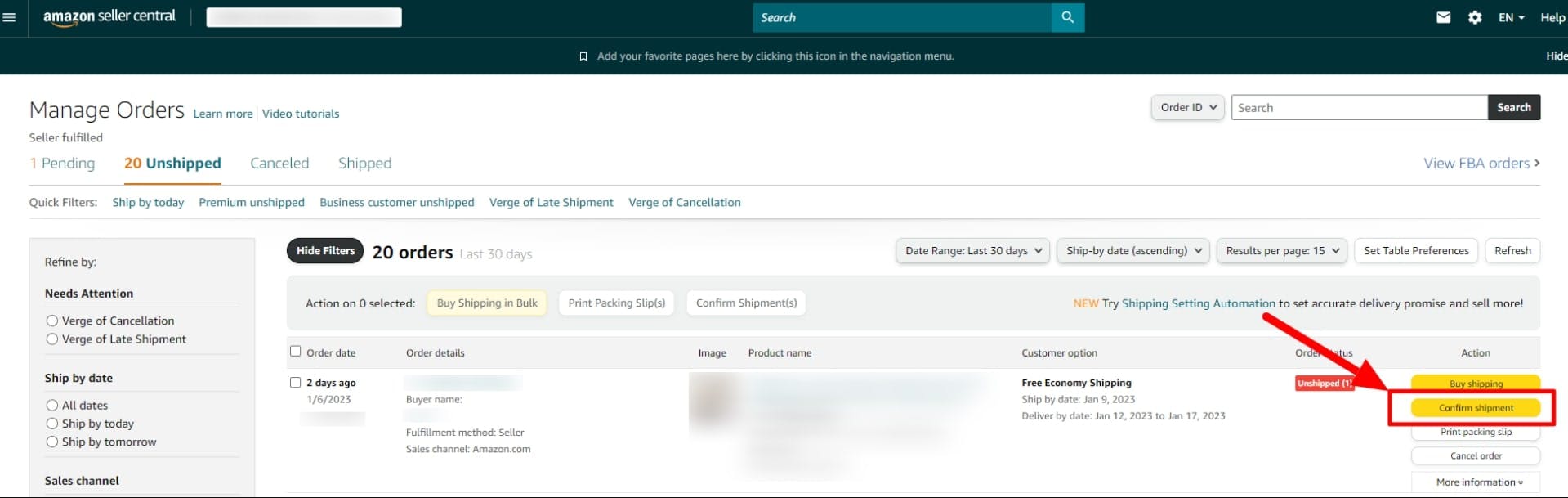The width and height of the screenshot is (1568, 498).
Task: Switch to the Pending tab
Action: [x=62, y=164]
